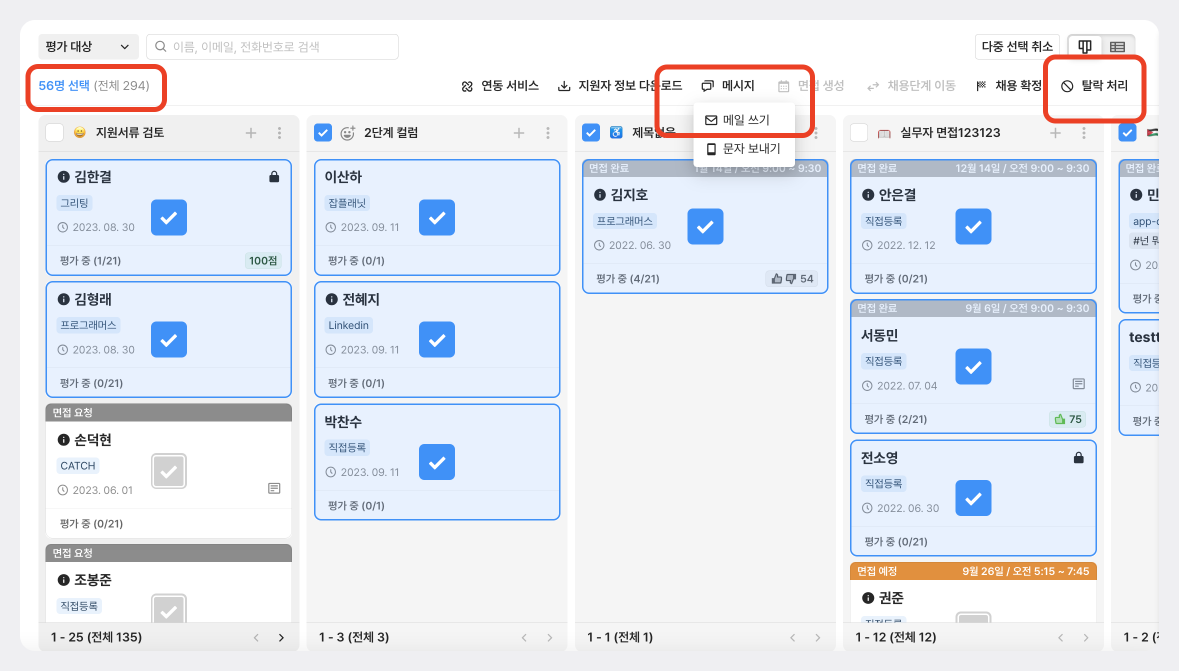Click 면접 예정 banner above 권준 card
1179x671 pixels.
coord(973,572)
